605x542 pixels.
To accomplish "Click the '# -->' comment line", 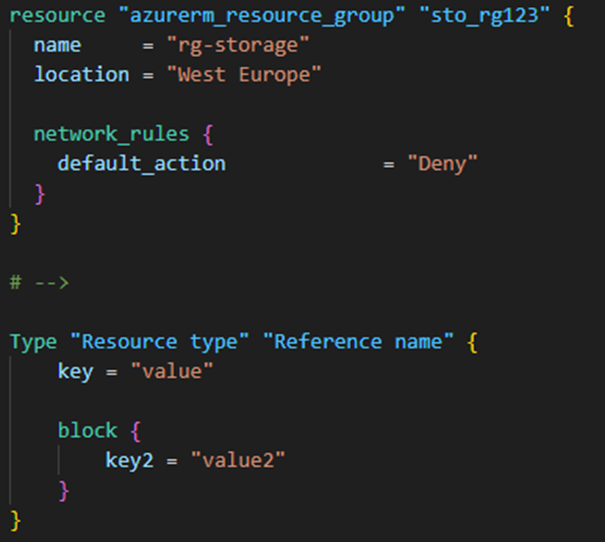I will pos(39,283).
